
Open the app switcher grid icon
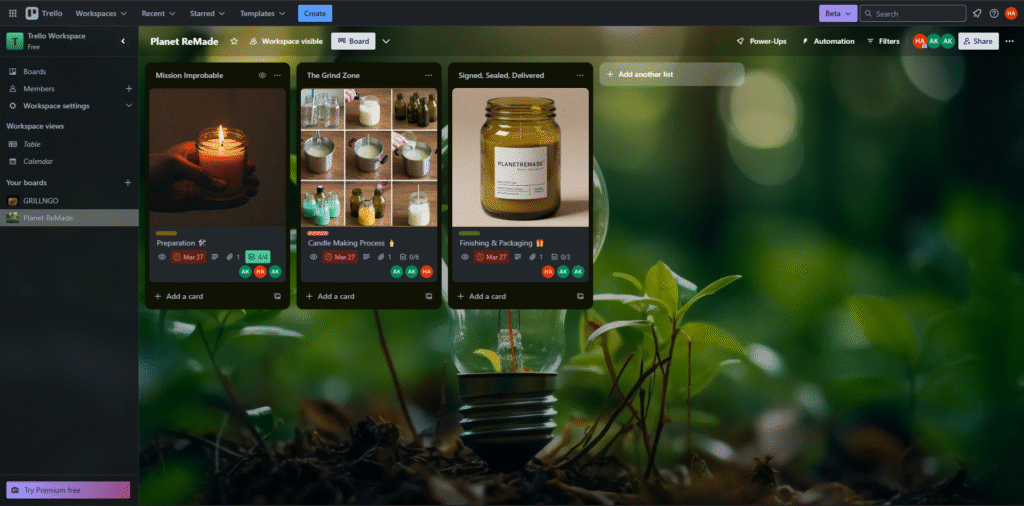(13, 14)
